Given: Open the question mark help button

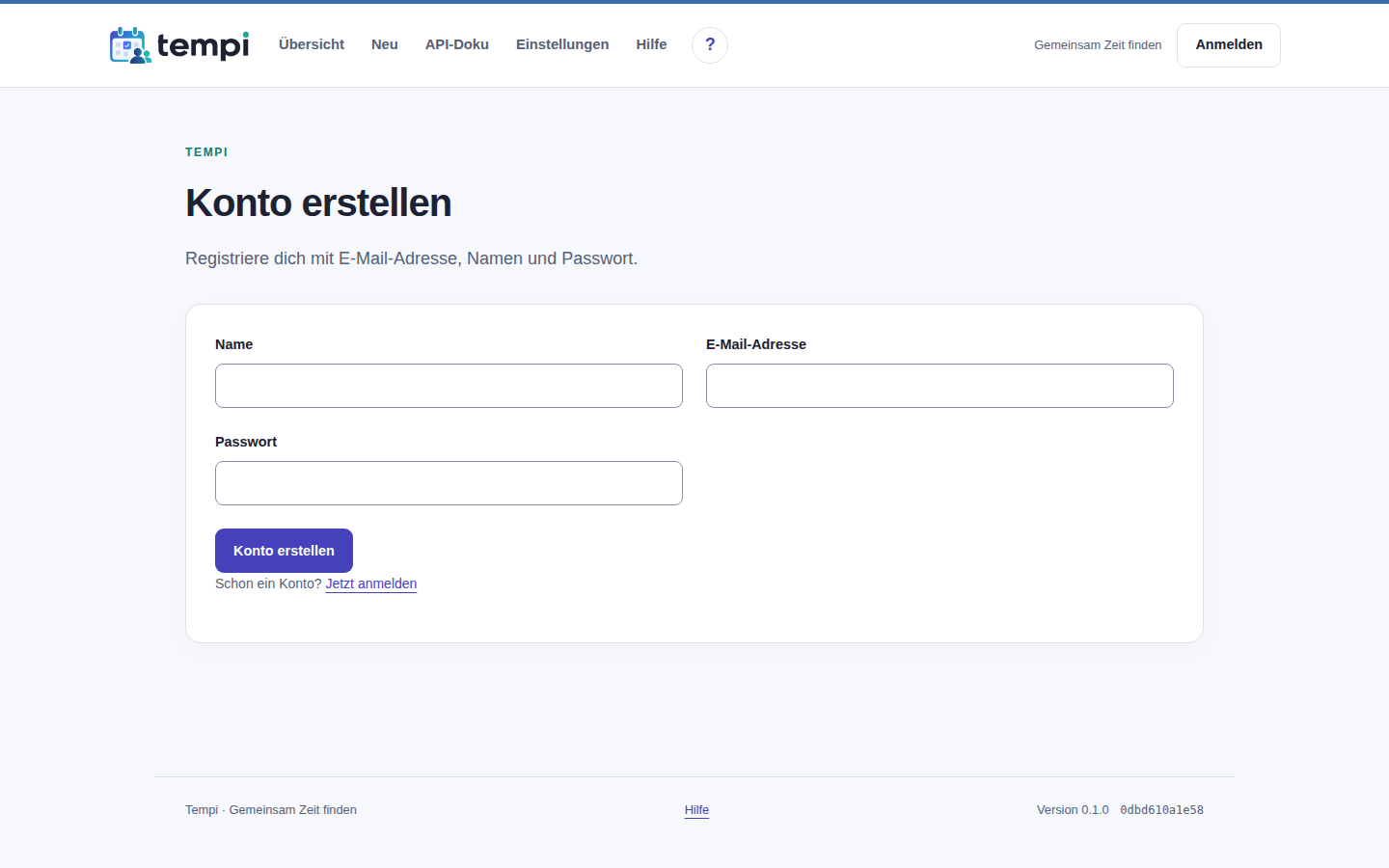Looking at the screenshot, I should (710, 45).
